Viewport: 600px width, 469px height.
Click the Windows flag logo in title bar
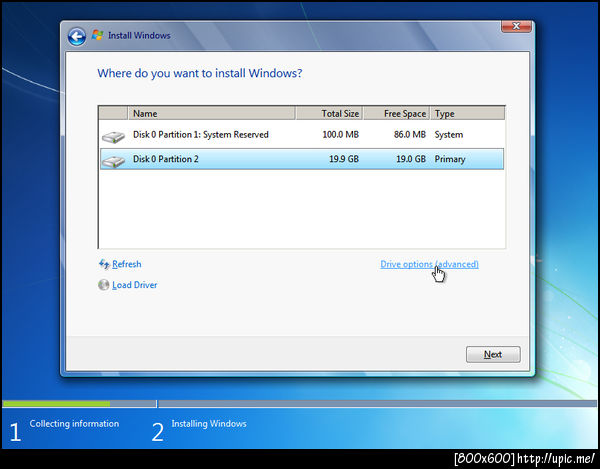click(x=98, y=35)
